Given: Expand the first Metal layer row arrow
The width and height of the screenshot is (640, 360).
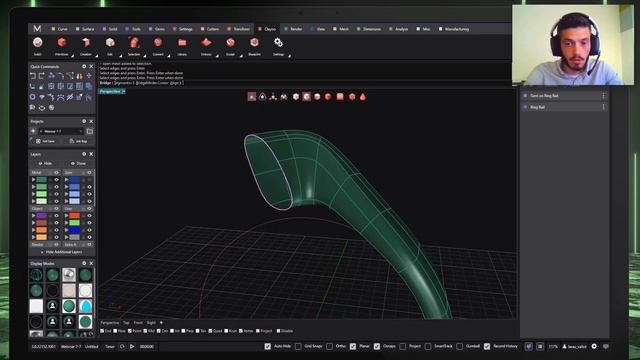Looking at the screenshot, I should [x=33, y=180].
